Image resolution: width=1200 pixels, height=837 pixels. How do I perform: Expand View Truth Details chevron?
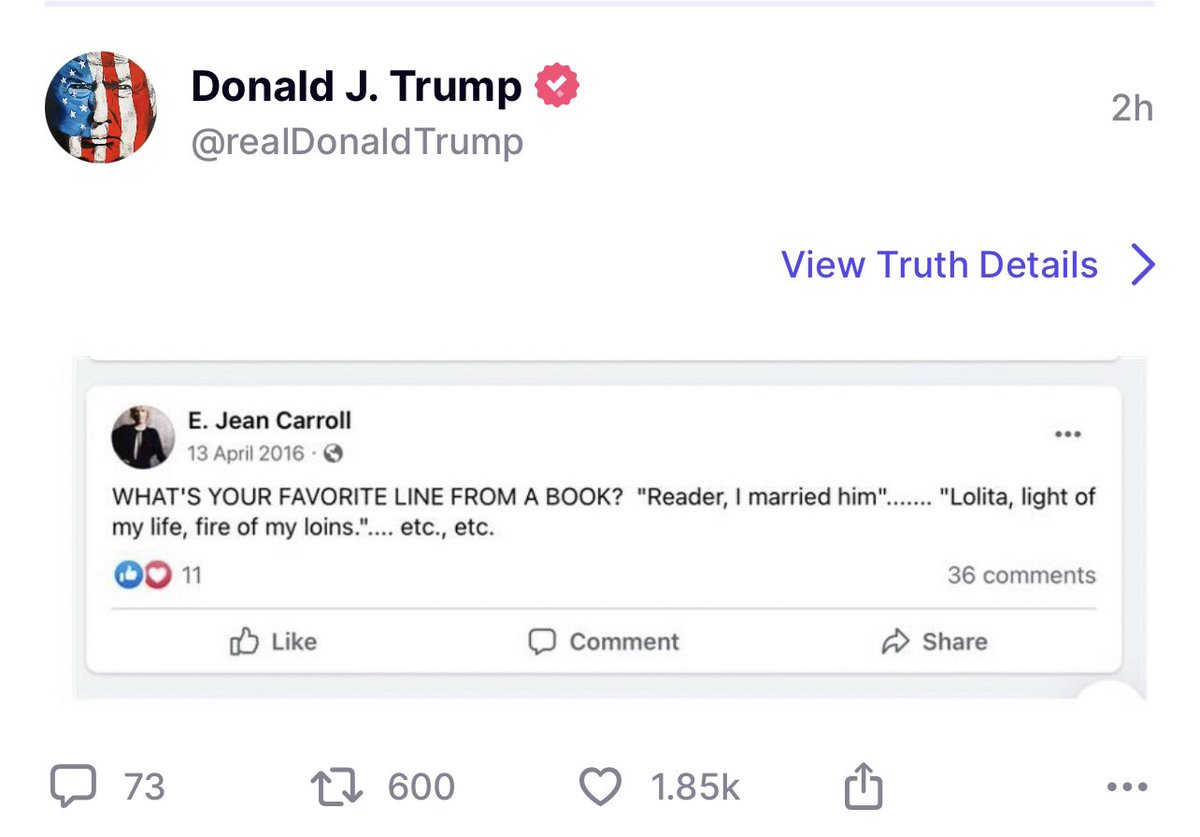1143,265
